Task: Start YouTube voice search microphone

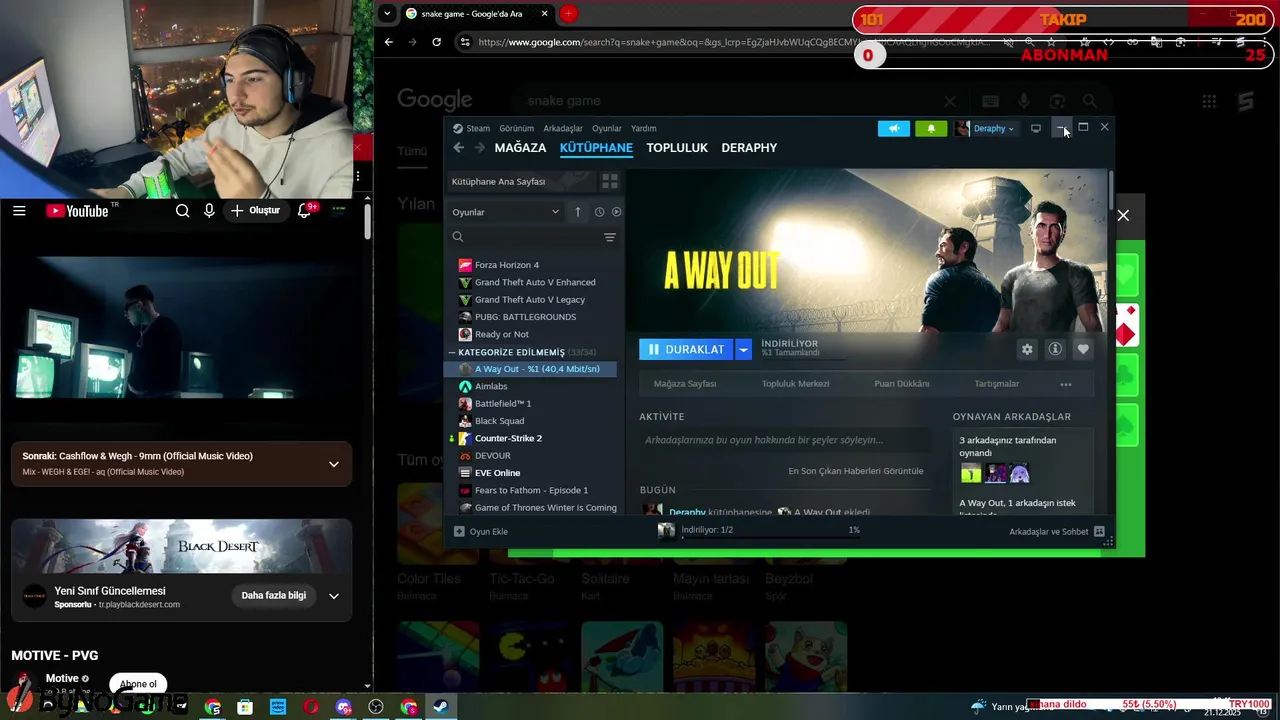Action: coord(209,211)
